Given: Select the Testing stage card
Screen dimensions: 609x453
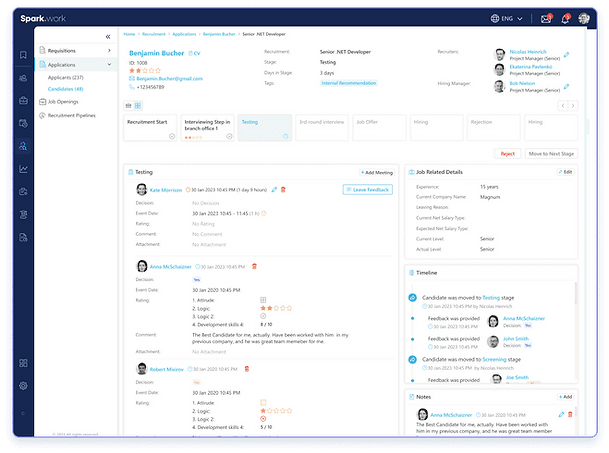Looking at the screenshot, I should pyautogui.click(x=264, y=127).
